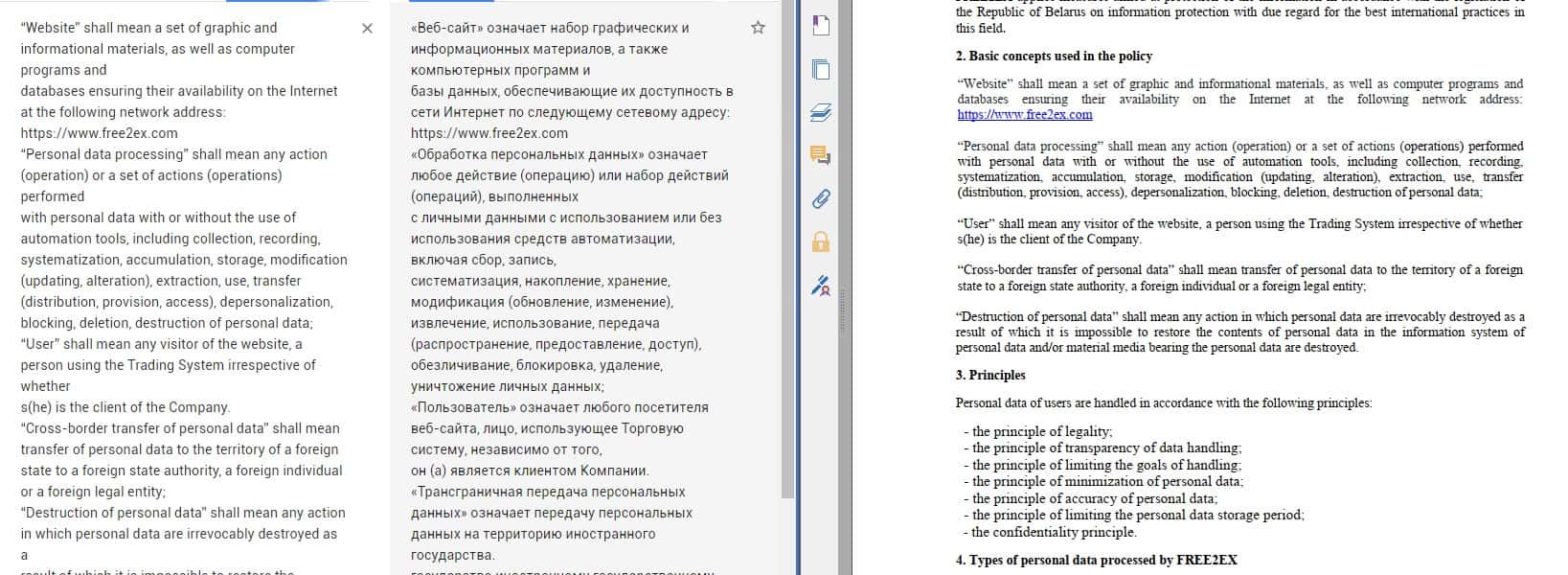Save translation with the star icon
The image size is (1568, 575).
pyautogui.click(x=758, y=28)
